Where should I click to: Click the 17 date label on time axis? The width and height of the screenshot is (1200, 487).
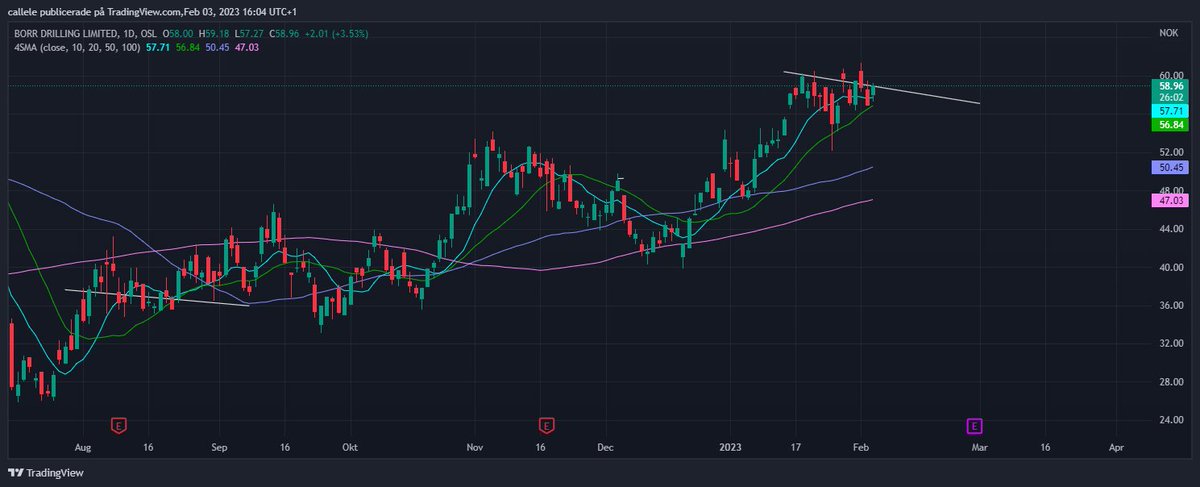click(x=797, y=449)
